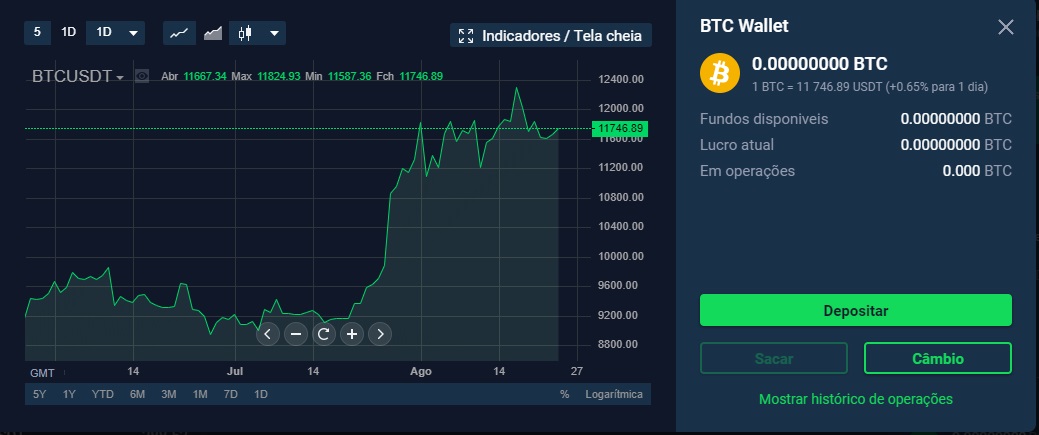Viewport: 1039px width, 435px height.
Task: Select the line chart style icon
Action: tap(179, 33)
